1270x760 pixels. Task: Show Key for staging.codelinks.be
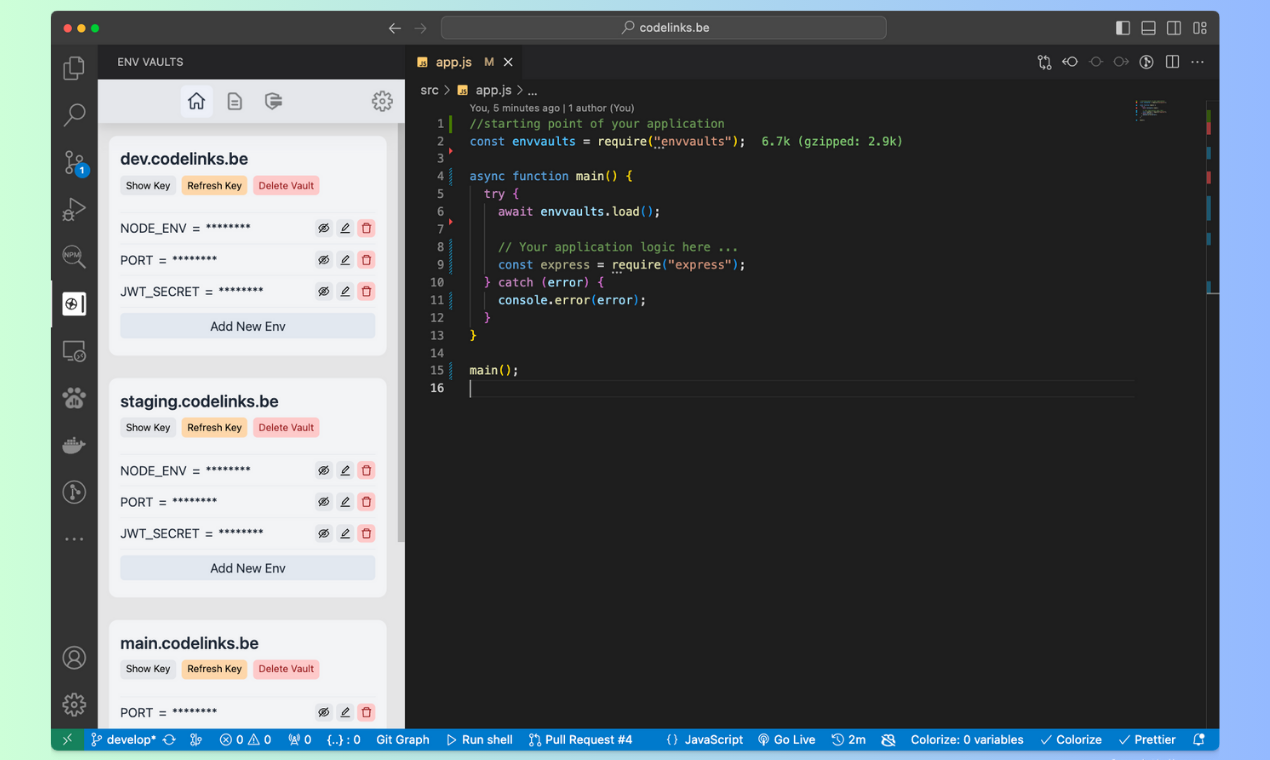[148, 427]
